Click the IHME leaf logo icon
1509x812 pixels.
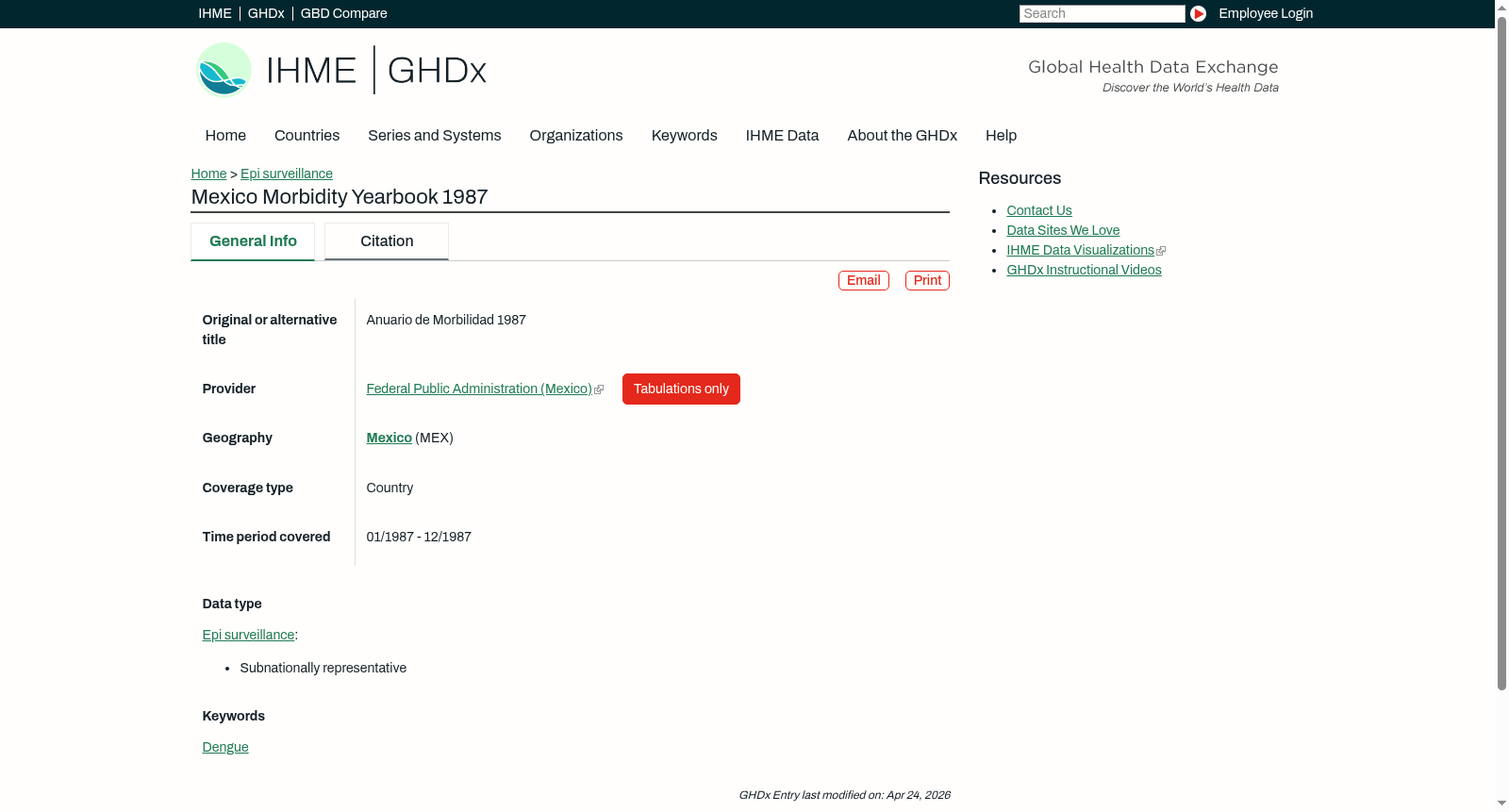coord(224,70)
